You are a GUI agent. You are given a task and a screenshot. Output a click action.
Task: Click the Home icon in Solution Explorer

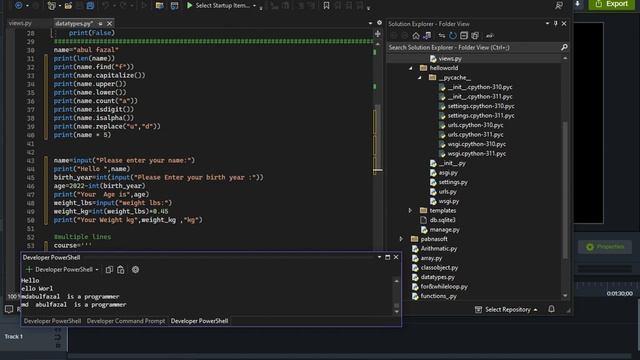[416, 36]
